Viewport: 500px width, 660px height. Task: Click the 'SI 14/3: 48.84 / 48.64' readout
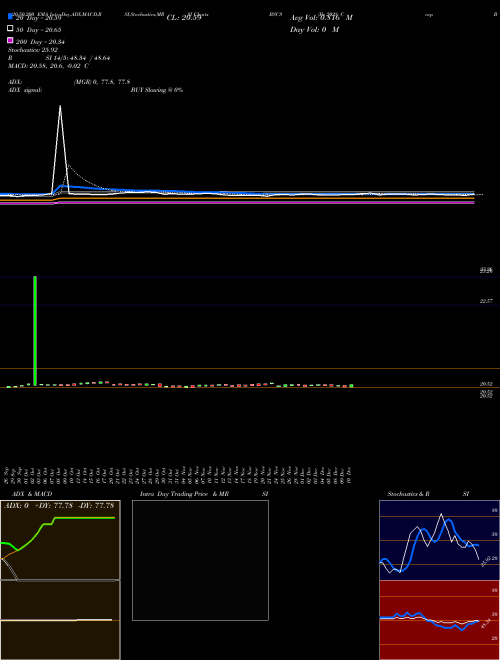[77, 58]
